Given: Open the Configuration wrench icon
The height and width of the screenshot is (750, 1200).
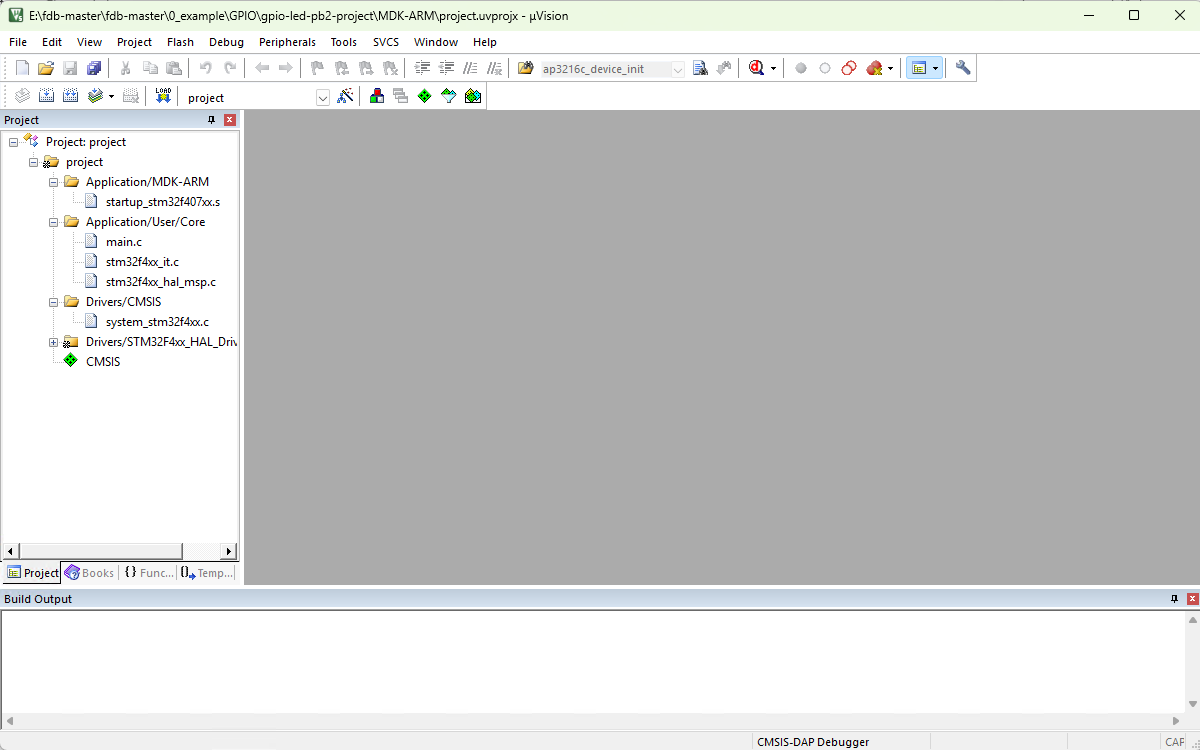Looking at the screenshot, I should click(x=963, y=68).
